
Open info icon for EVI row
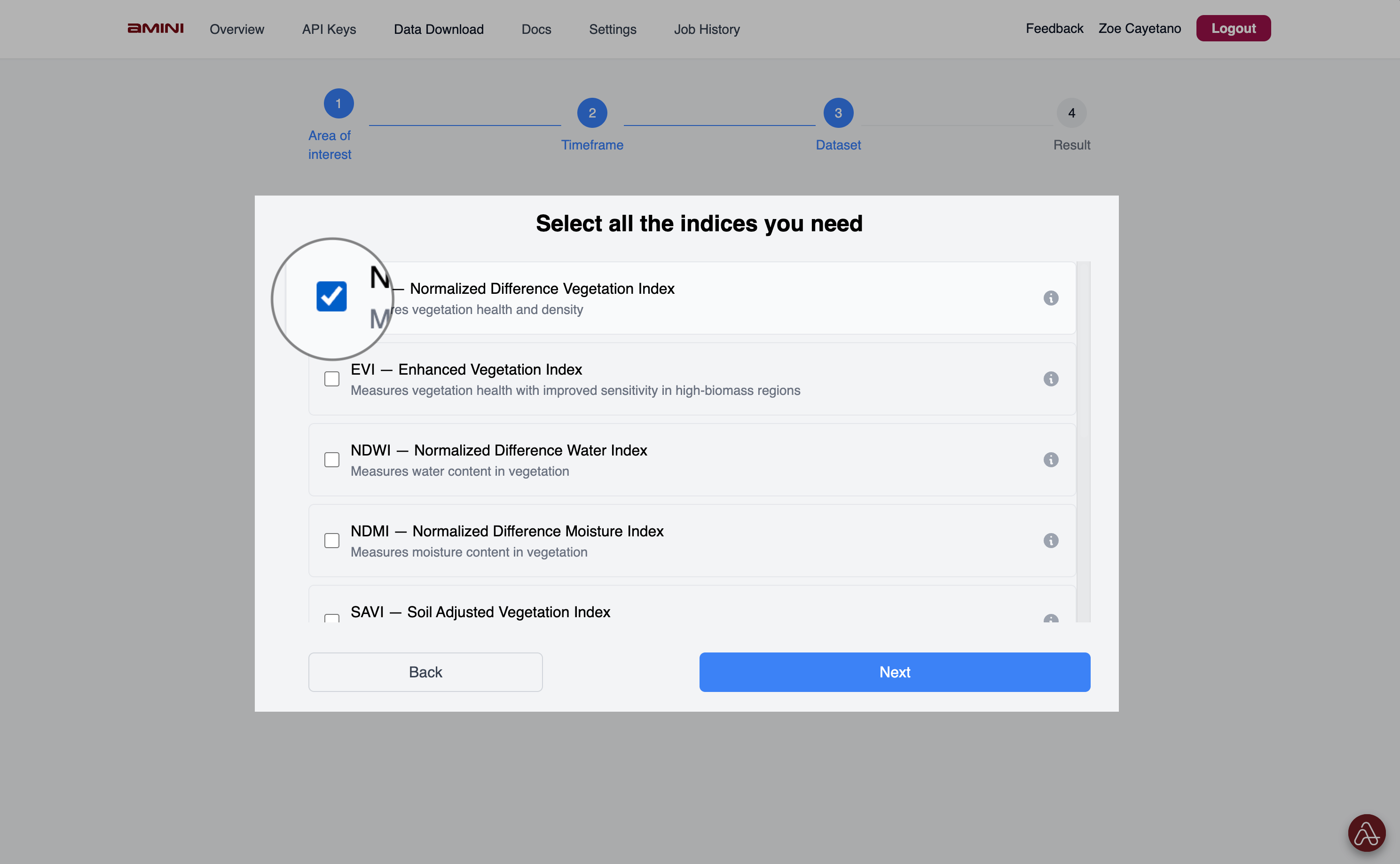[x=1050, y=379]
